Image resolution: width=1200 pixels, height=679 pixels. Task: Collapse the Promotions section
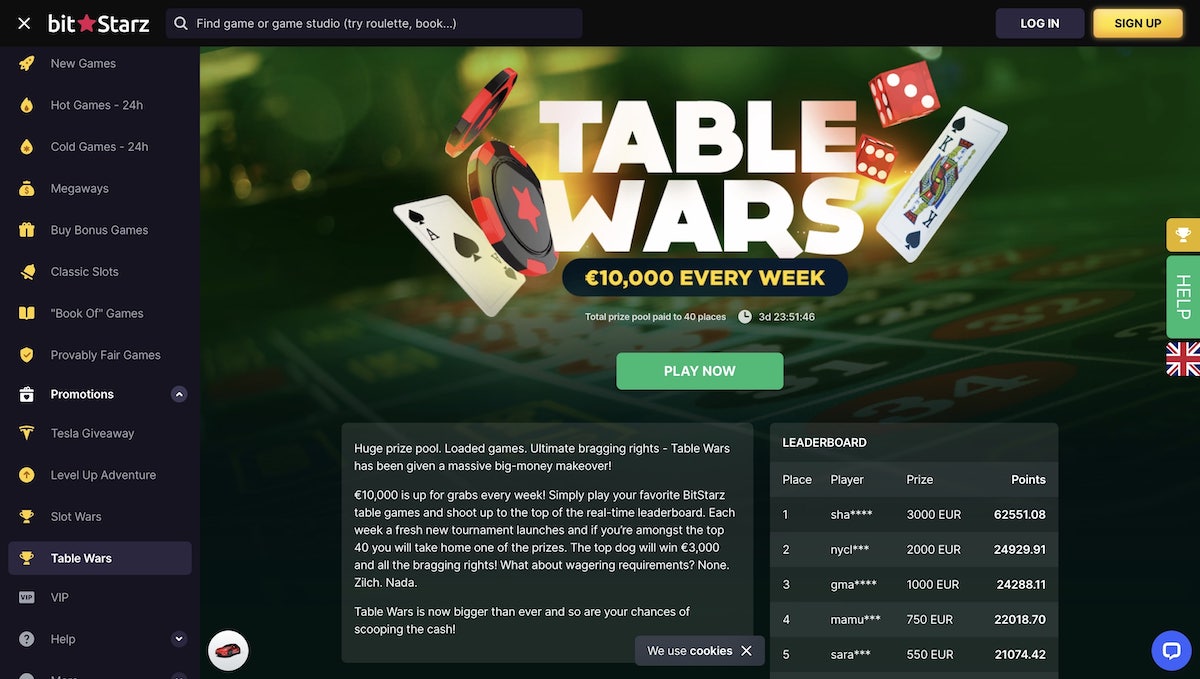pyautogui.click(x=179, y=394)
